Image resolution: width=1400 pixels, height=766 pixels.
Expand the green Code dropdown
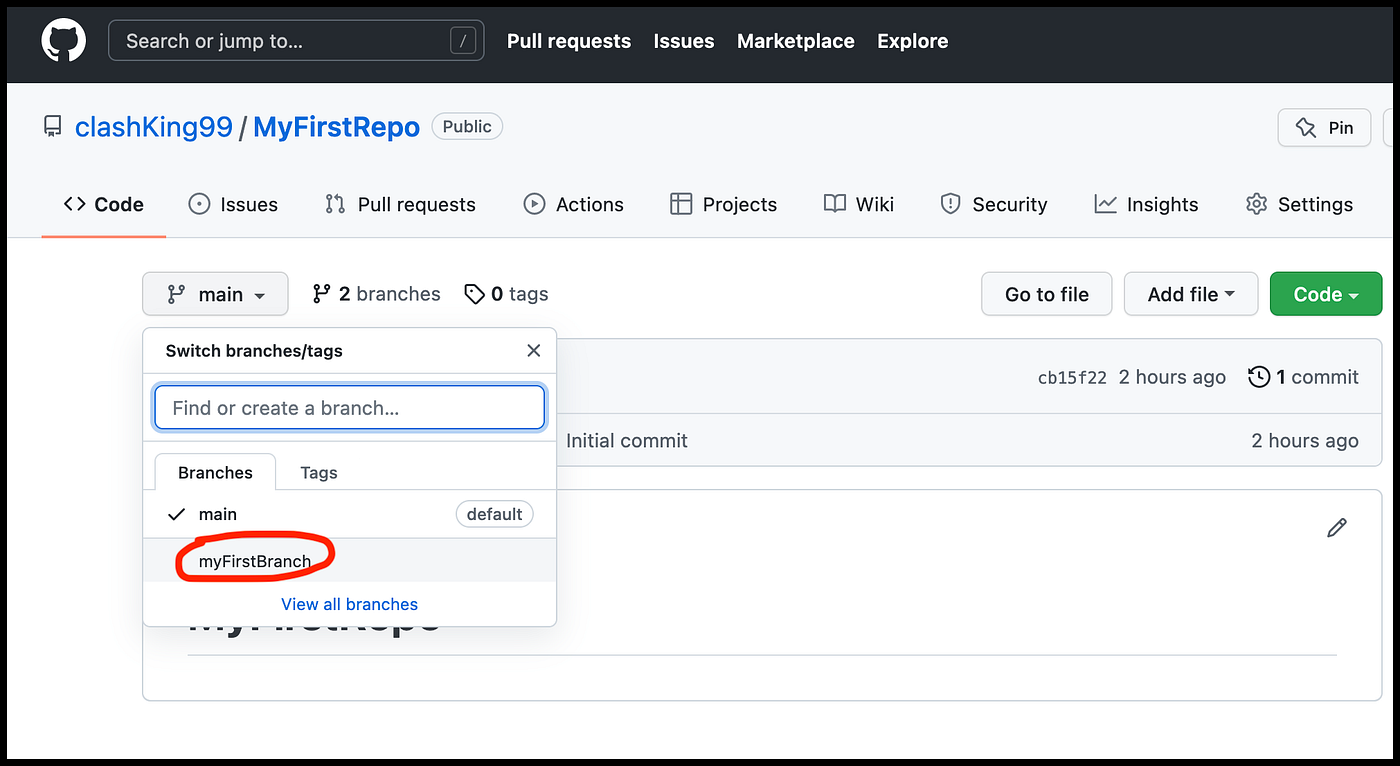pyautogui.click(x=1326, y=294)
